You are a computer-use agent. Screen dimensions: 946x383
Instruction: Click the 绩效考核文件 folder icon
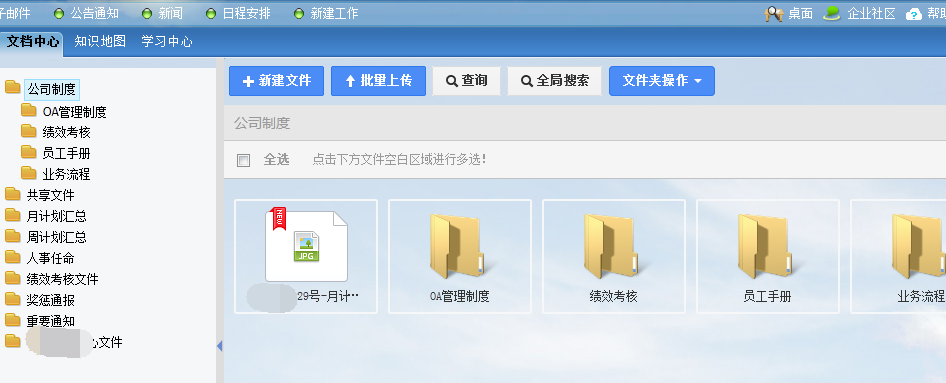pyautogui.click(x=13, y=278)
